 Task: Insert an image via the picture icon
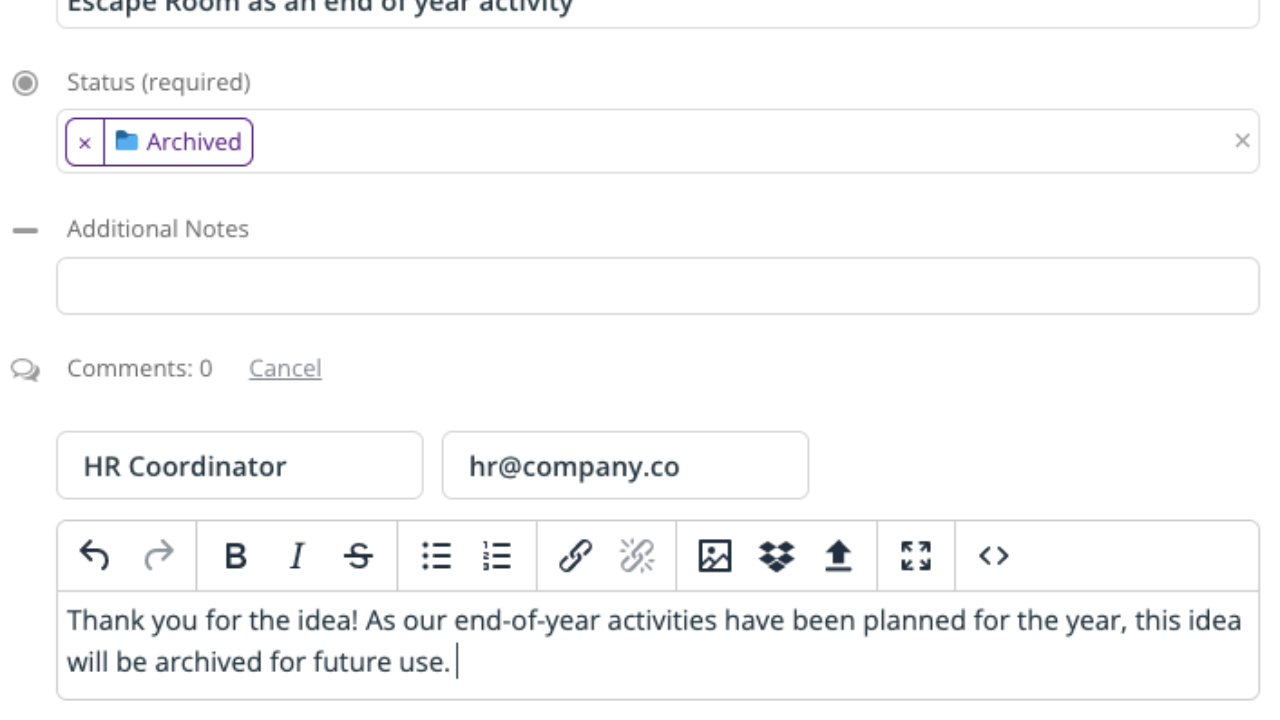[x=715, y=555]
